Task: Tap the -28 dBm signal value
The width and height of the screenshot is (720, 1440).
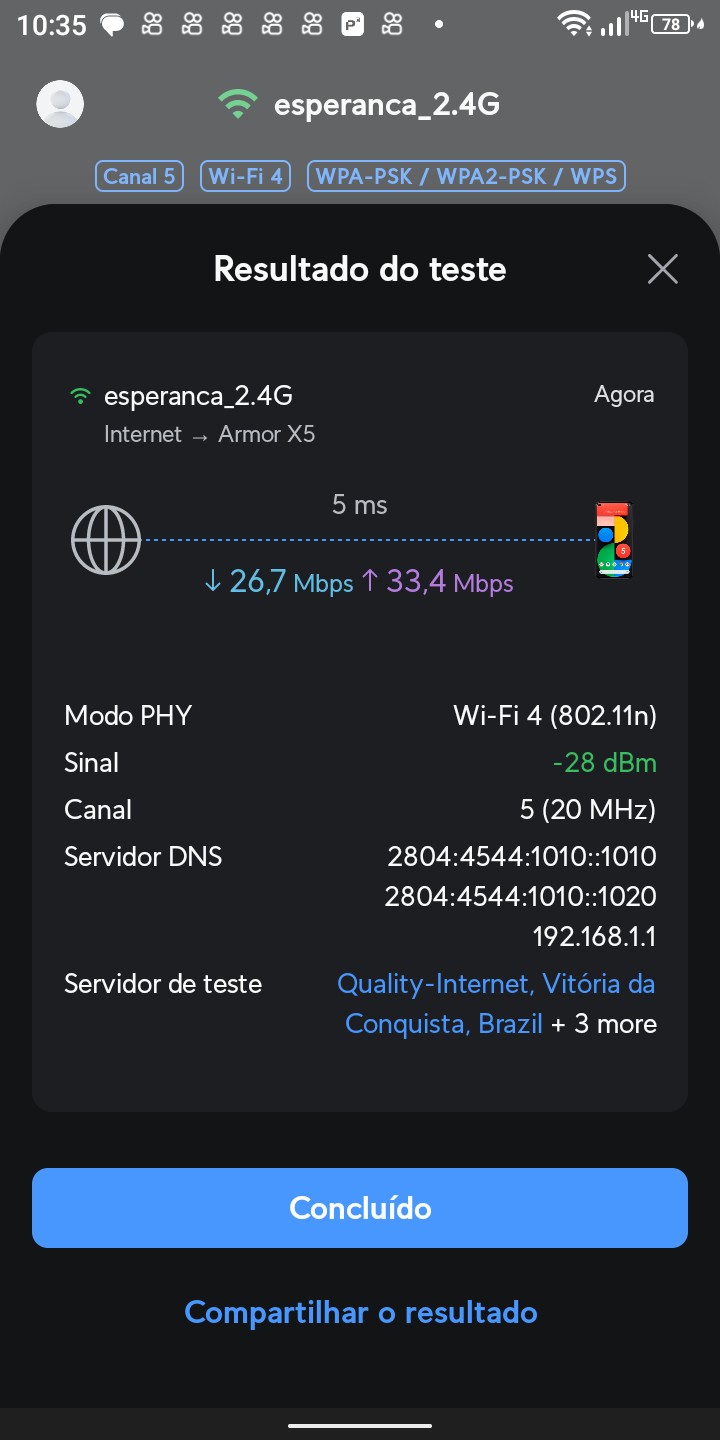Action: coord(604,763)
